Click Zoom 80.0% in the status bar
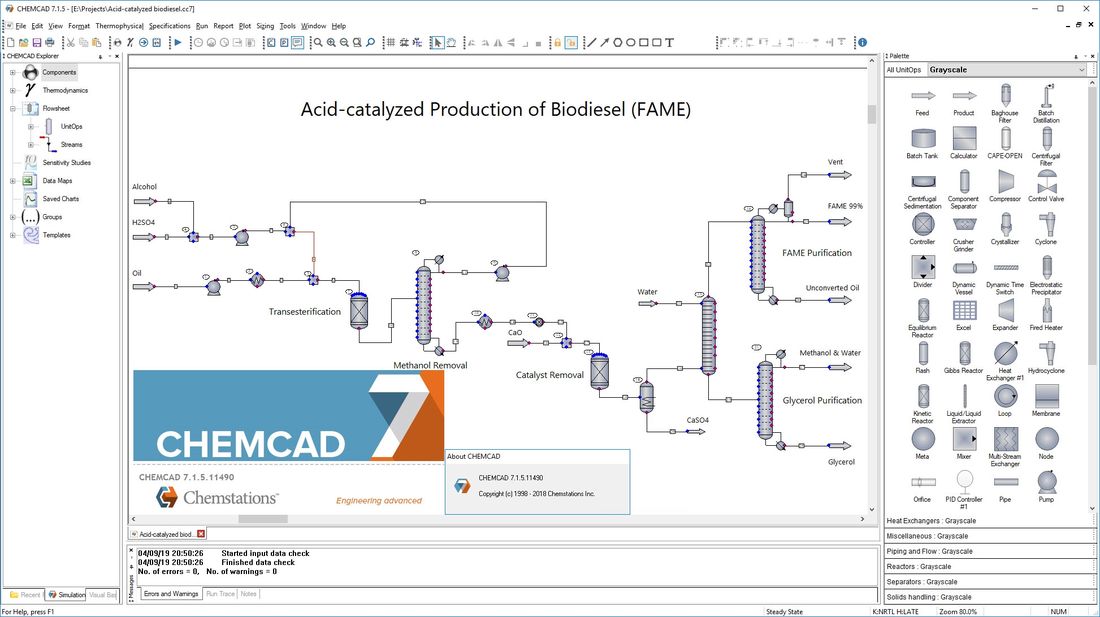 [958, 612]
